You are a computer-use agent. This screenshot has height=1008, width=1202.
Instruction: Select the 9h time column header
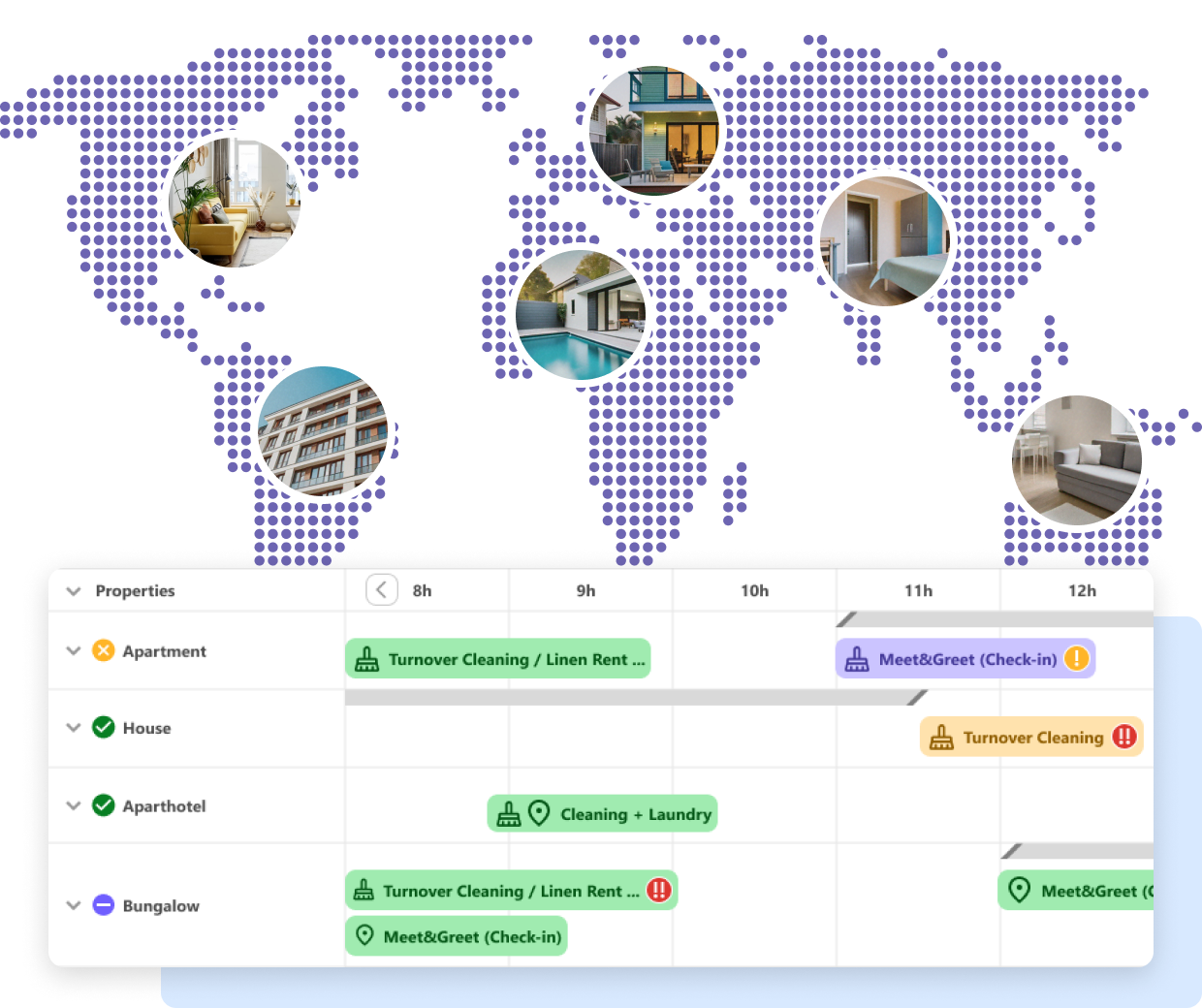coord(586,591)
